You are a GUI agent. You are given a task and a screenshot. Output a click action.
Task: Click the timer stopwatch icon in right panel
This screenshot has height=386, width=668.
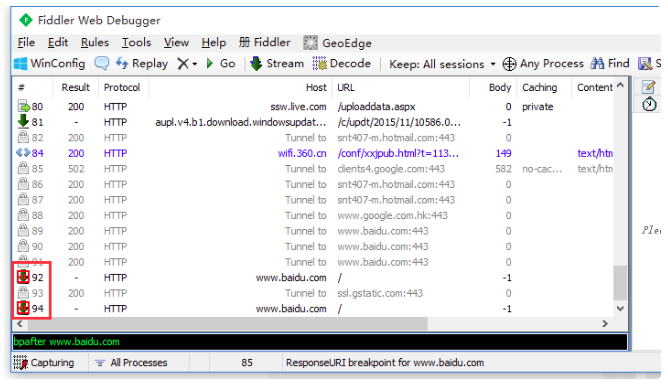pos(649,104)
